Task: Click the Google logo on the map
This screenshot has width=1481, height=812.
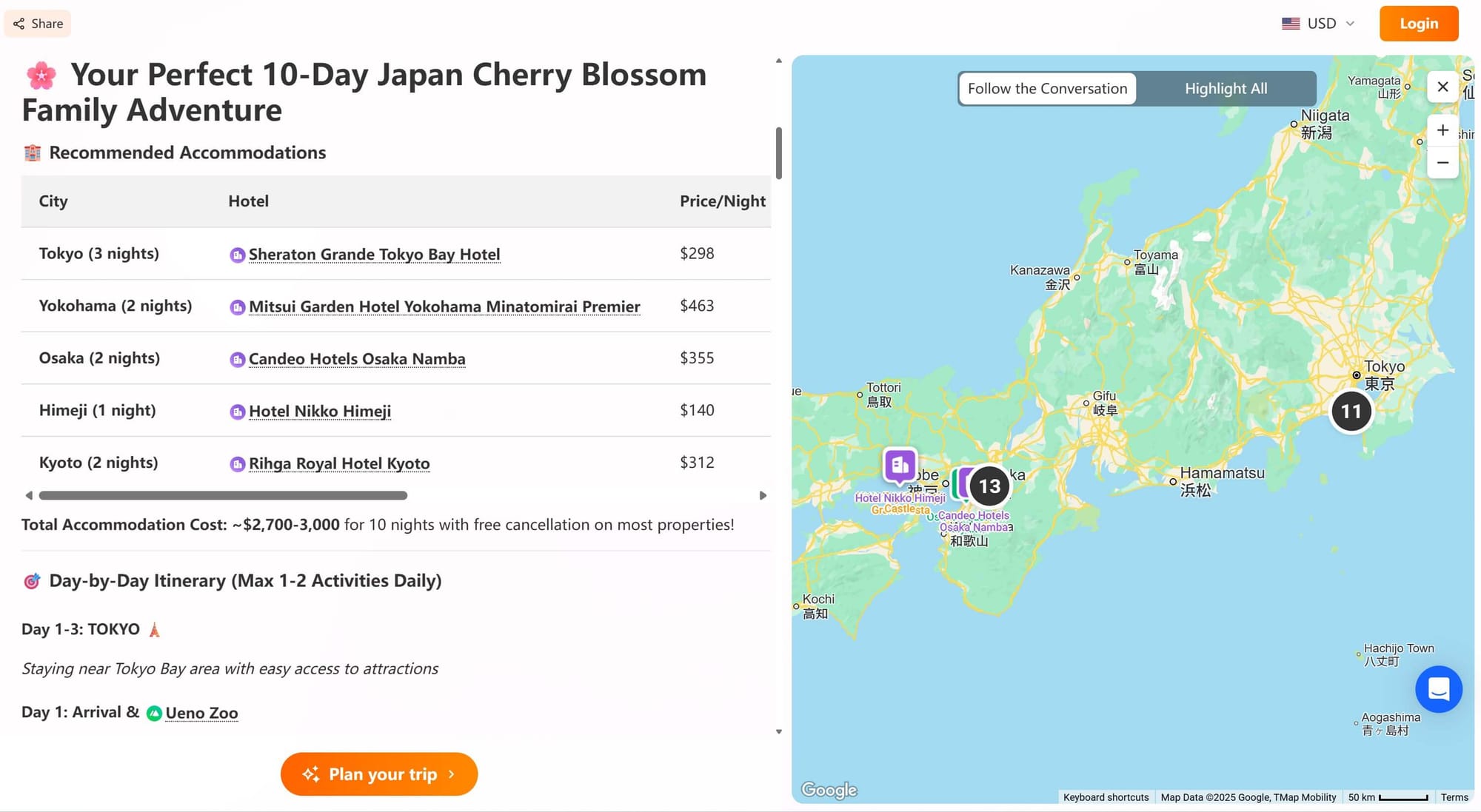Action: (x=829, y=790)
